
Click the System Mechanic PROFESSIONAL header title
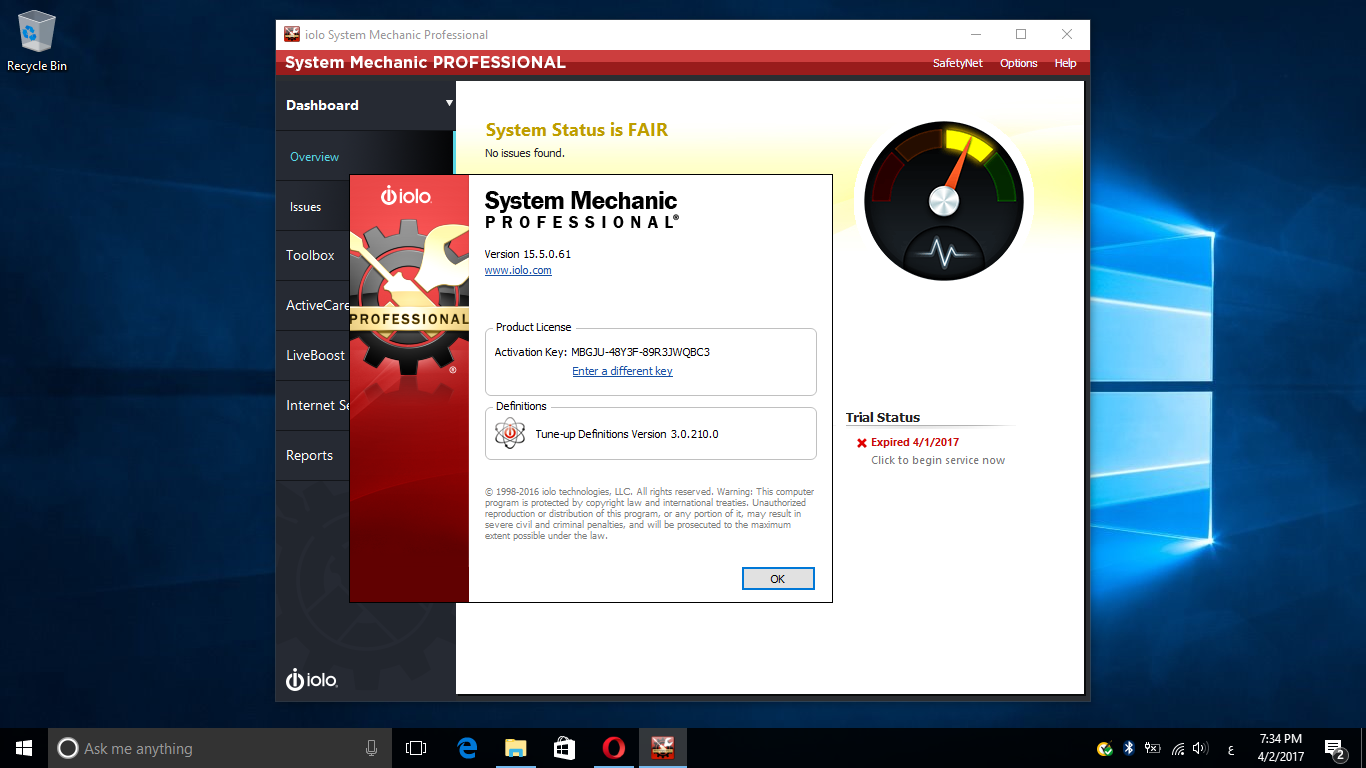425,63
